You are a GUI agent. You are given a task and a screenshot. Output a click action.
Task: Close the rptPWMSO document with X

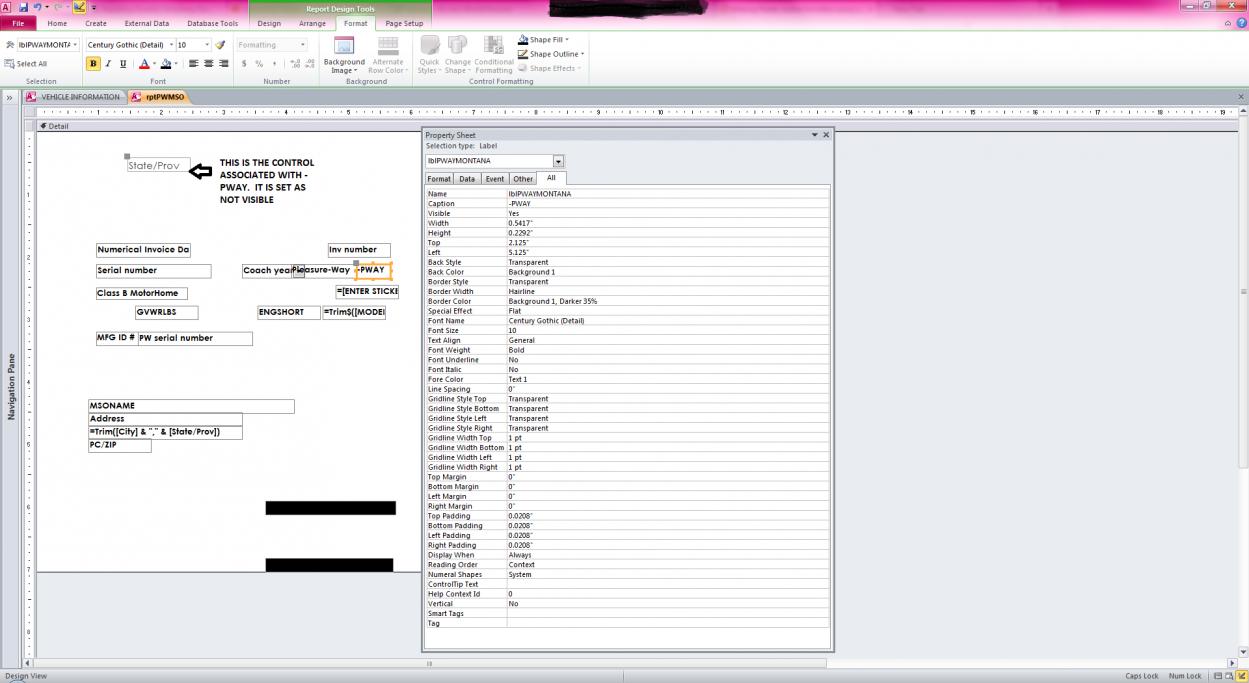pyautogui.click(x=1241, y=97)
